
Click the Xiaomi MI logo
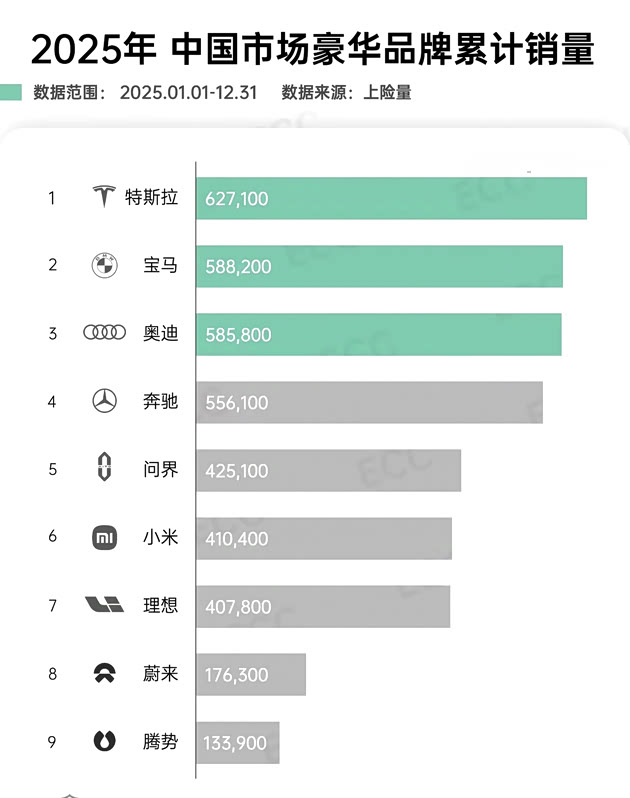(x=104, y=537)
